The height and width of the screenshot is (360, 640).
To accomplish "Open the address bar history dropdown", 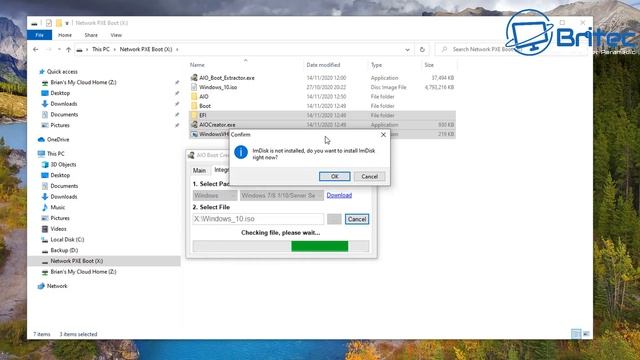I will click(x=407, y=49).
